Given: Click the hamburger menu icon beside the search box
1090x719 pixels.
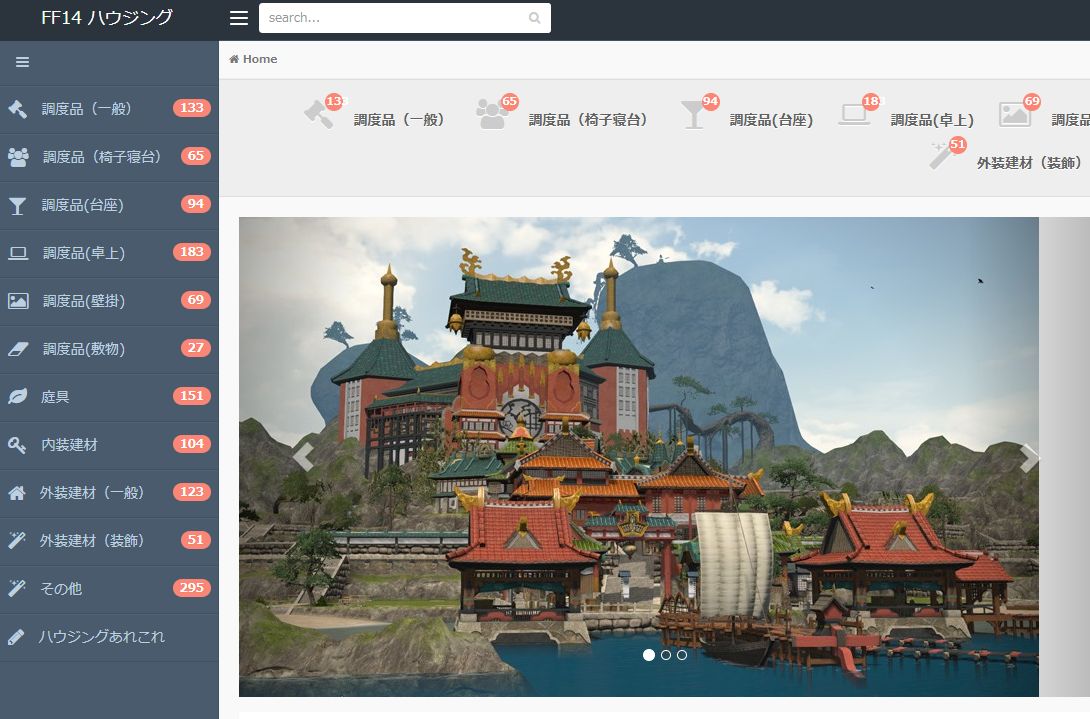Looking at the screenshot, I should 238,18.
